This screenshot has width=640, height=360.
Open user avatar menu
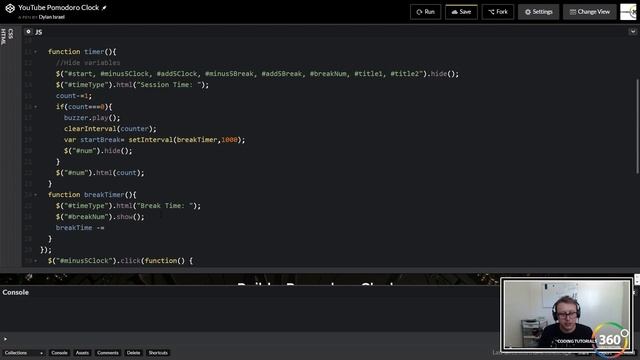click(x=628, y=12)
